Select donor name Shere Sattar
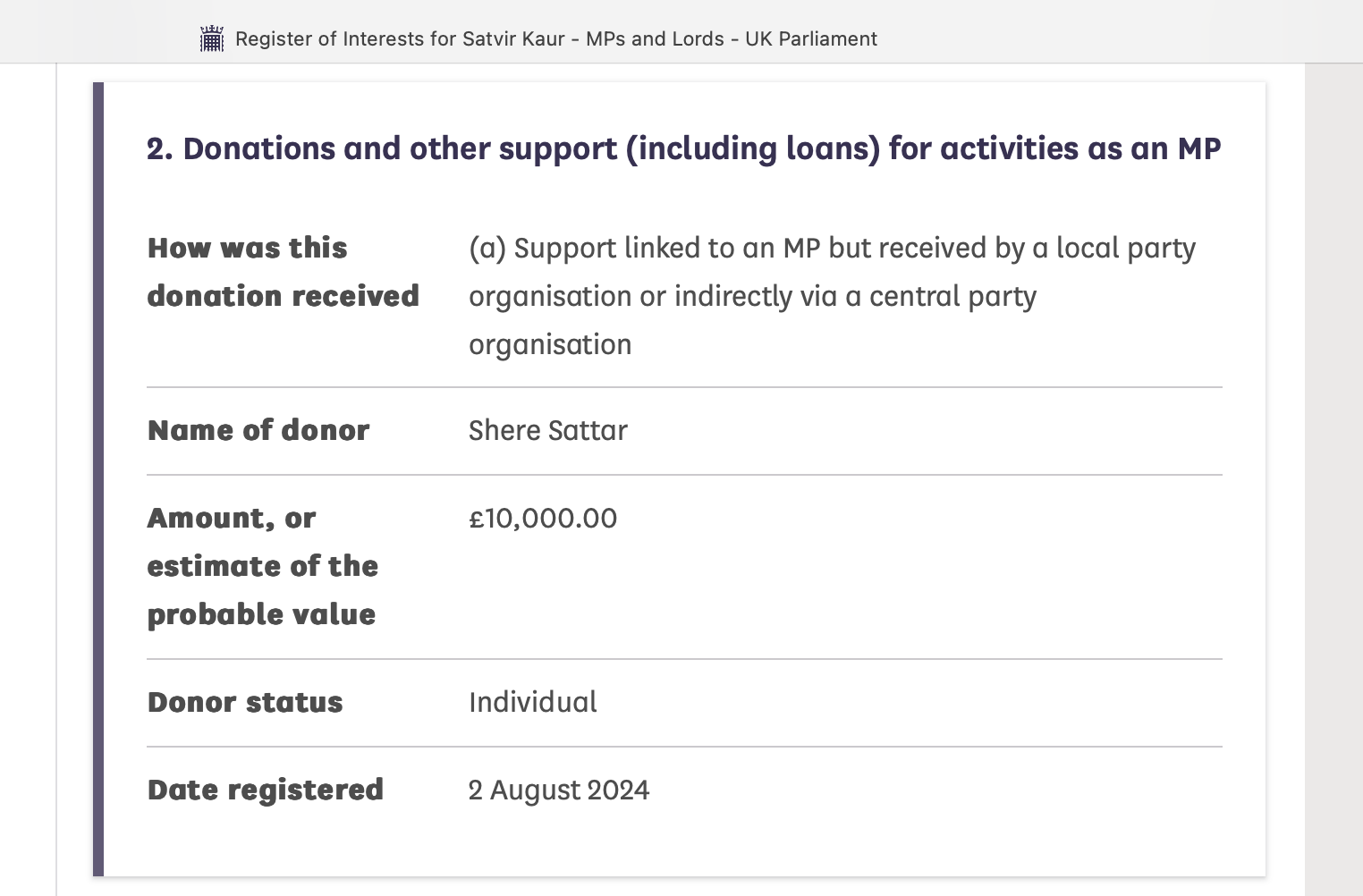Viewport: 1363px width, 896px height. [547, 430]
